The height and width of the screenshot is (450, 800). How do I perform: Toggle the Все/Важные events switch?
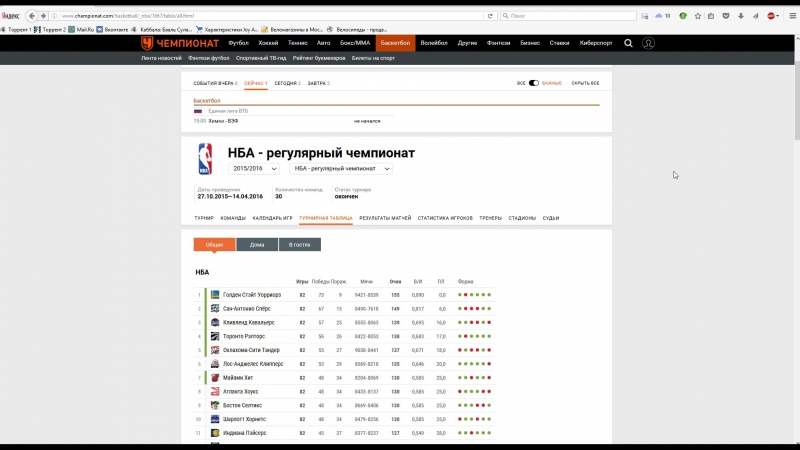tap(534, 83)
